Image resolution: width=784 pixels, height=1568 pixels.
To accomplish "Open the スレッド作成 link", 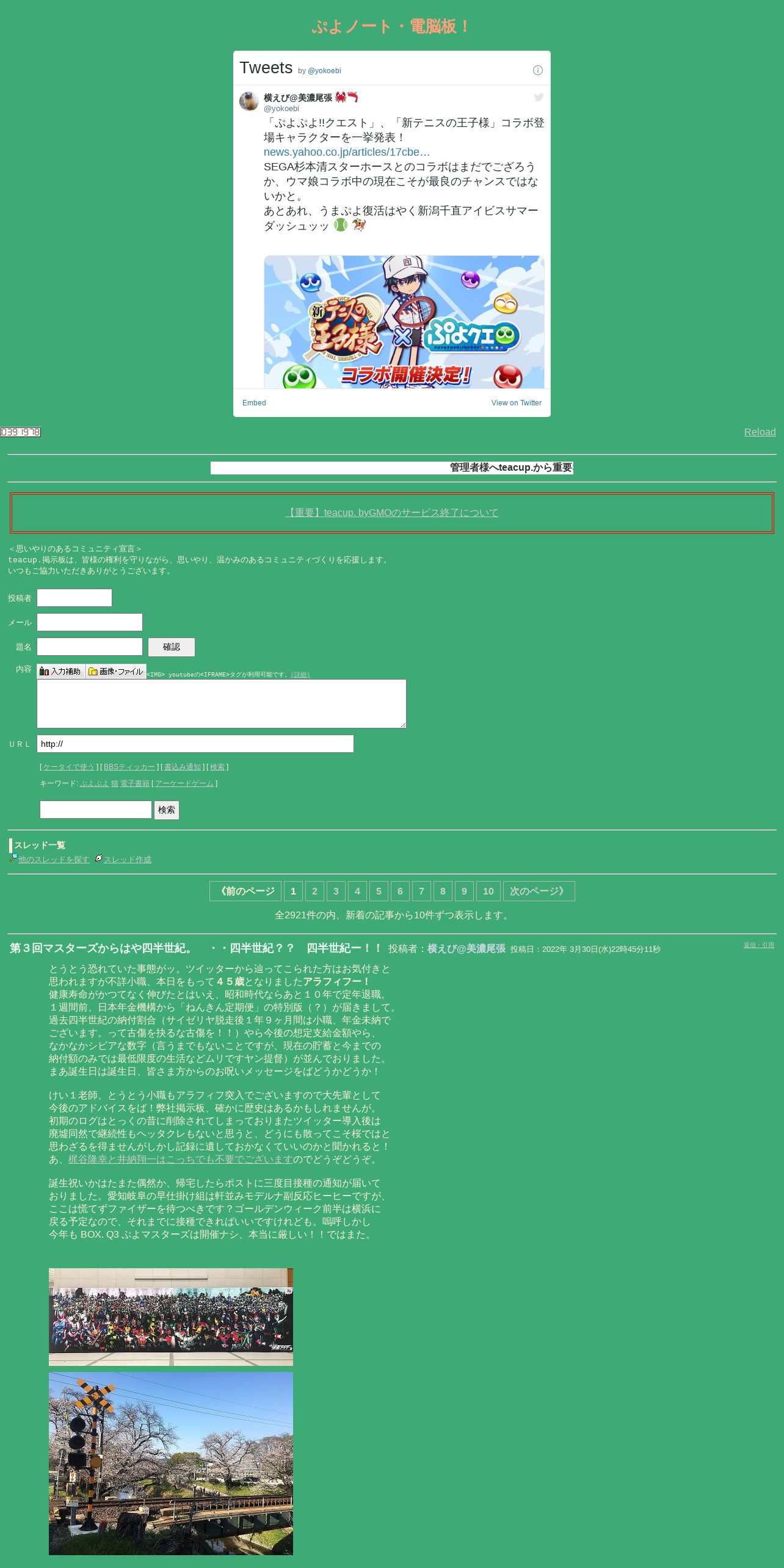I will (x=128, y=860).
